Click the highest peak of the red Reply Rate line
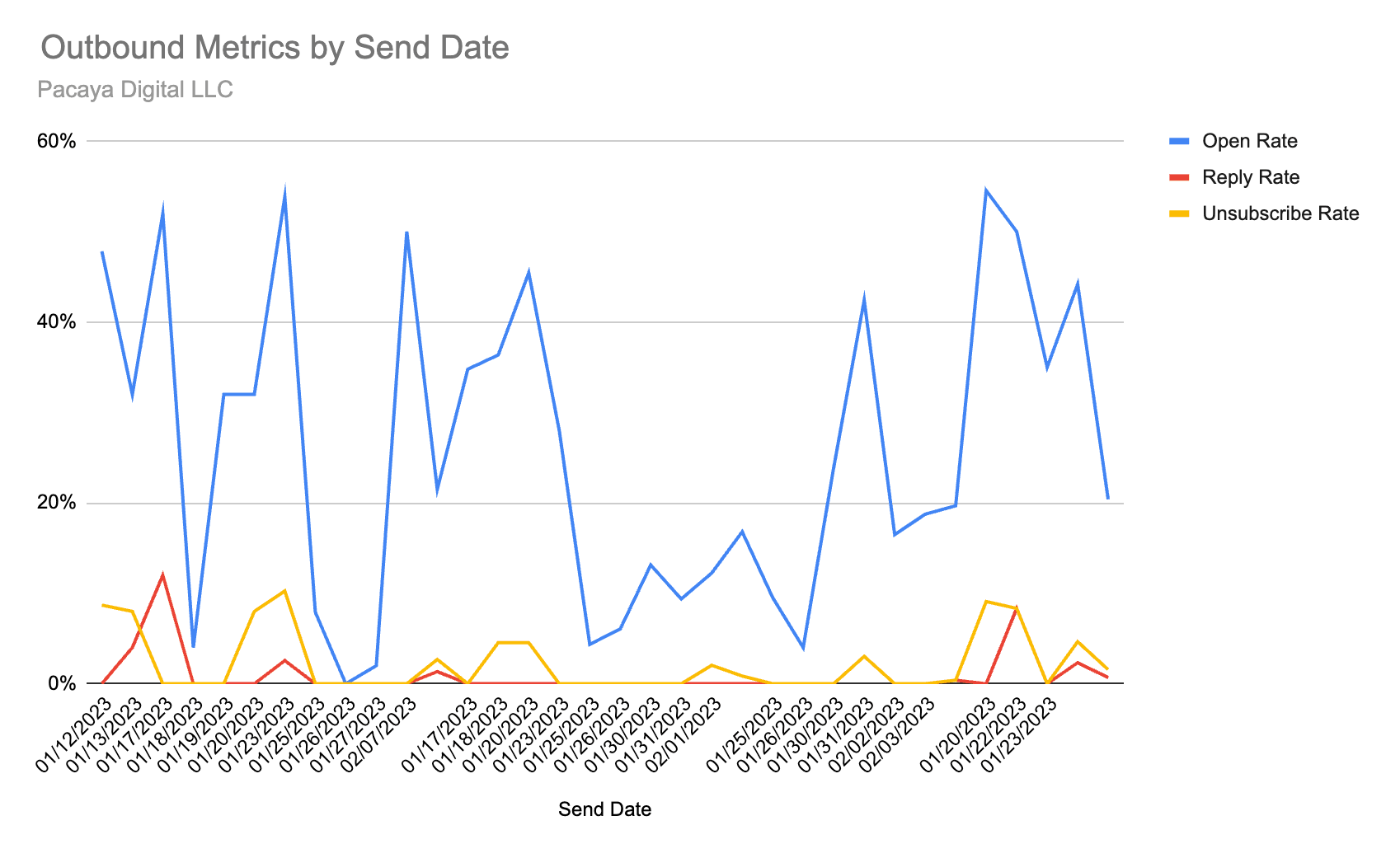 162,574
